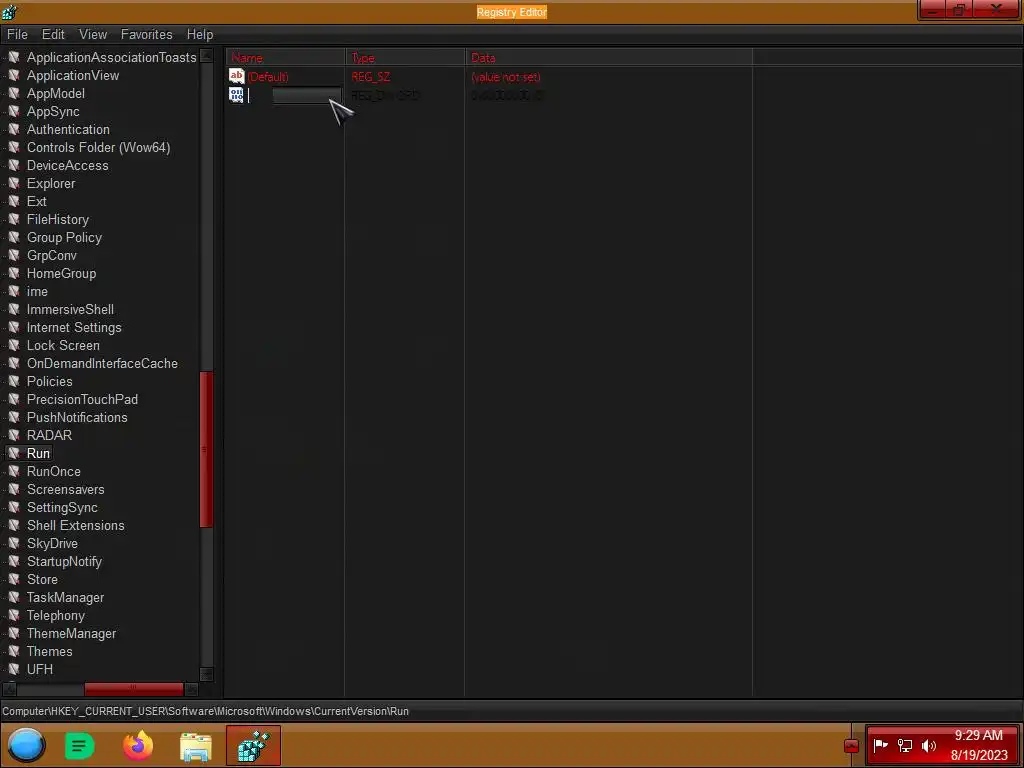Click the ime key icon
Viewport: 1024px width, 768px height.
14,291
